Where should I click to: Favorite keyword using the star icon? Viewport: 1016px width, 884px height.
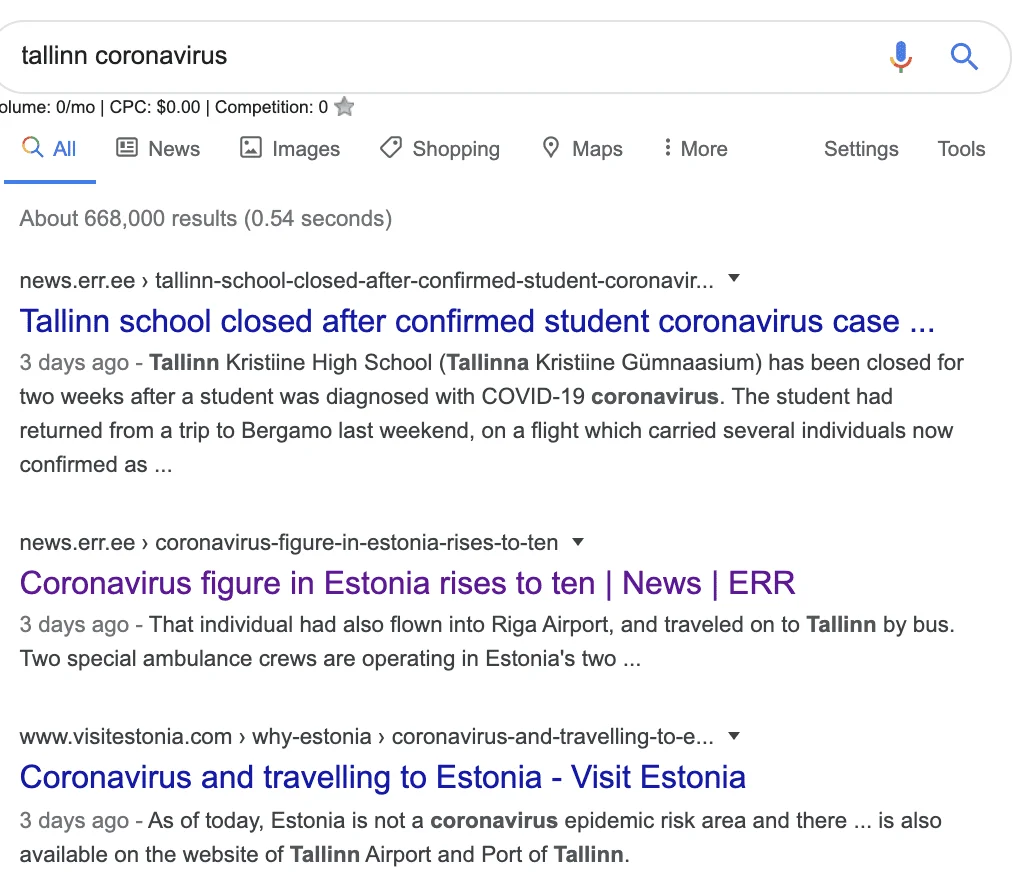point(344,106)
